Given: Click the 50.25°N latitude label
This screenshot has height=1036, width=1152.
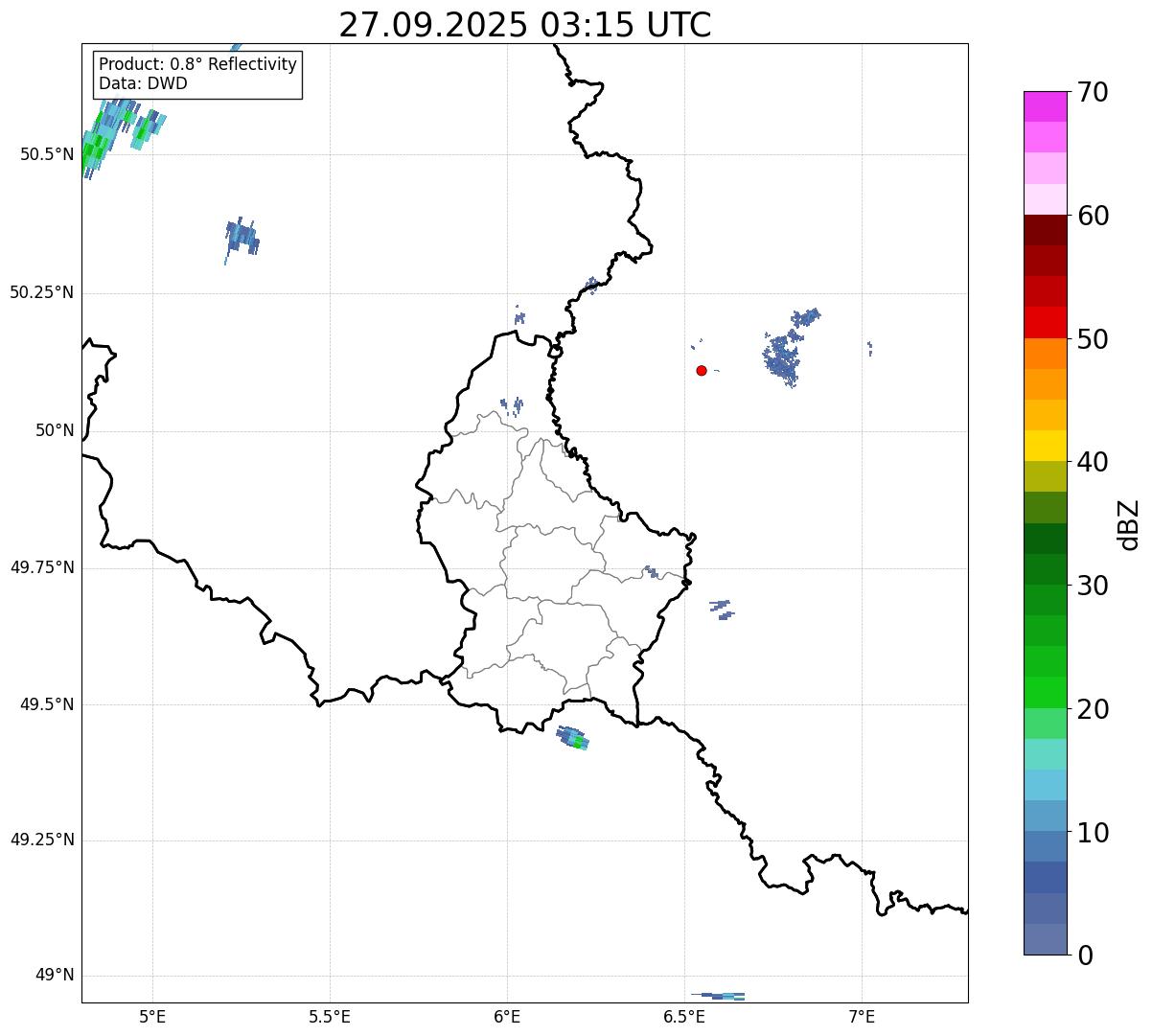Looking at the screenshot, I should point(41,292).
